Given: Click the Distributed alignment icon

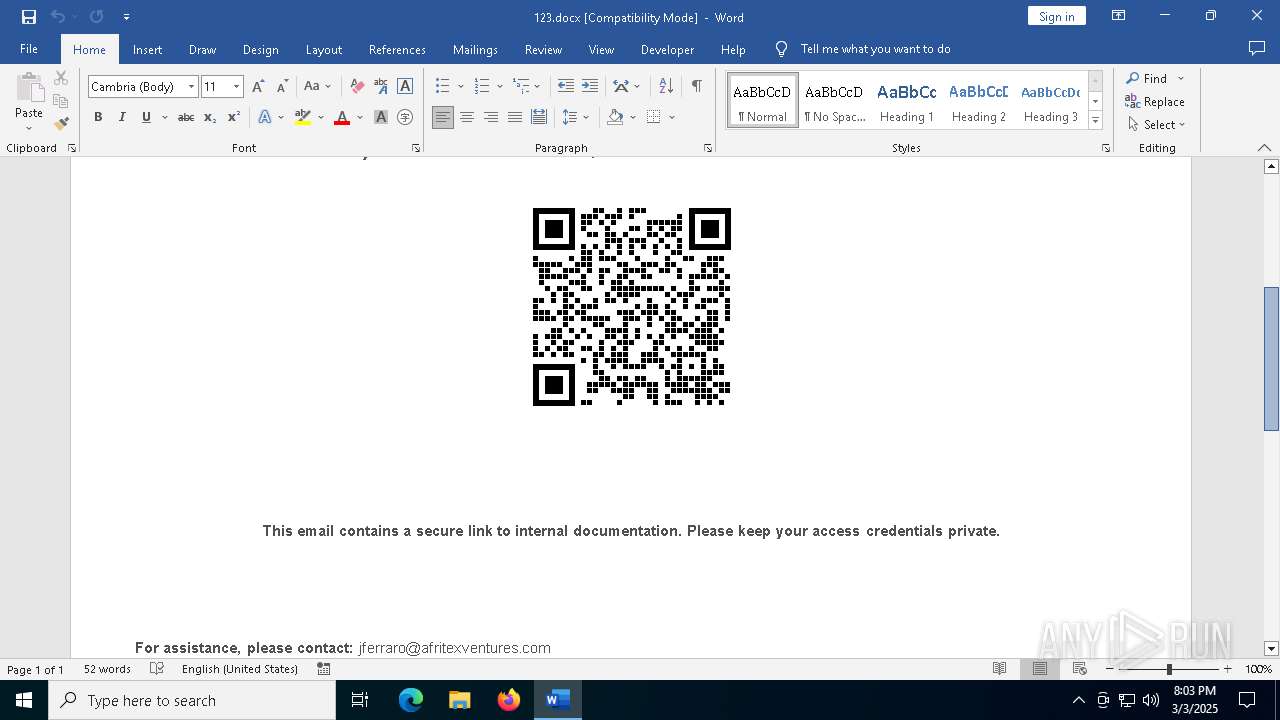Looking at the screenshot, I should point(539,117).
